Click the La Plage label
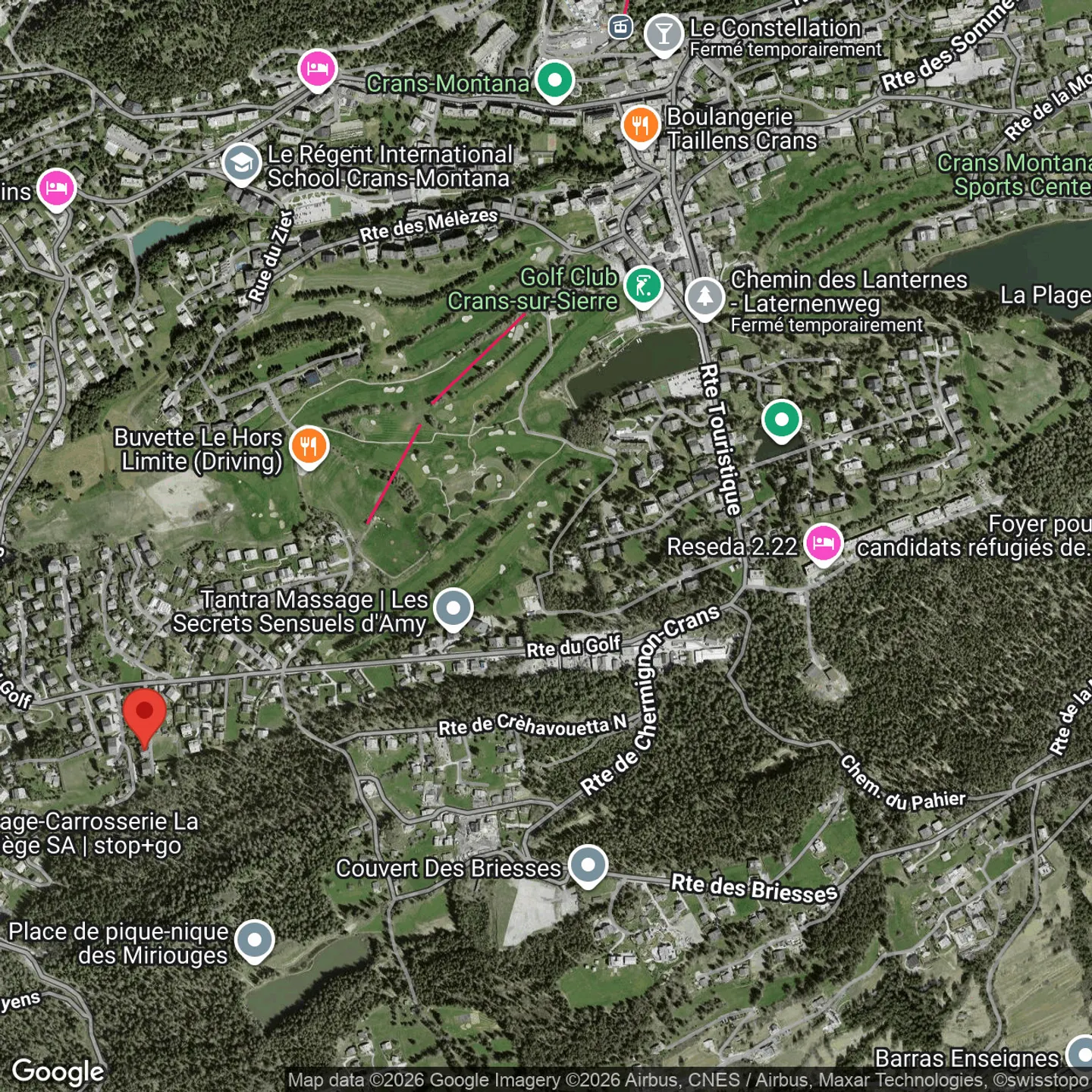 (x=1046, y=295)
